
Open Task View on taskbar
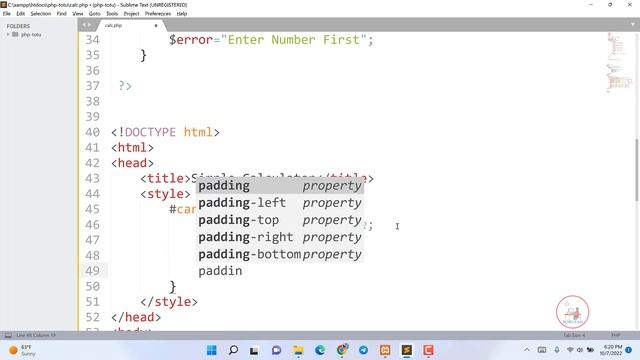coord(254,350)
